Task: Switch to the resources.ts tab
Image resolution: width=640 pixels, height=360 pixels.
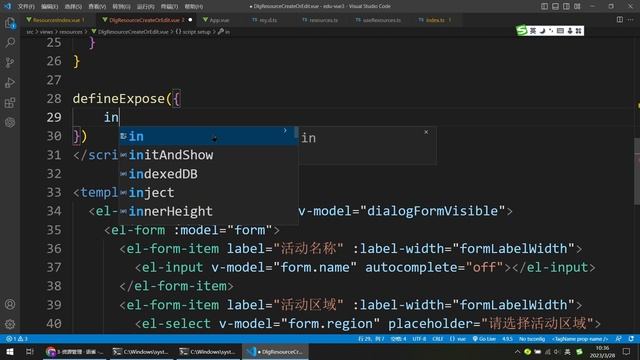Action: [x=323, y=20]
